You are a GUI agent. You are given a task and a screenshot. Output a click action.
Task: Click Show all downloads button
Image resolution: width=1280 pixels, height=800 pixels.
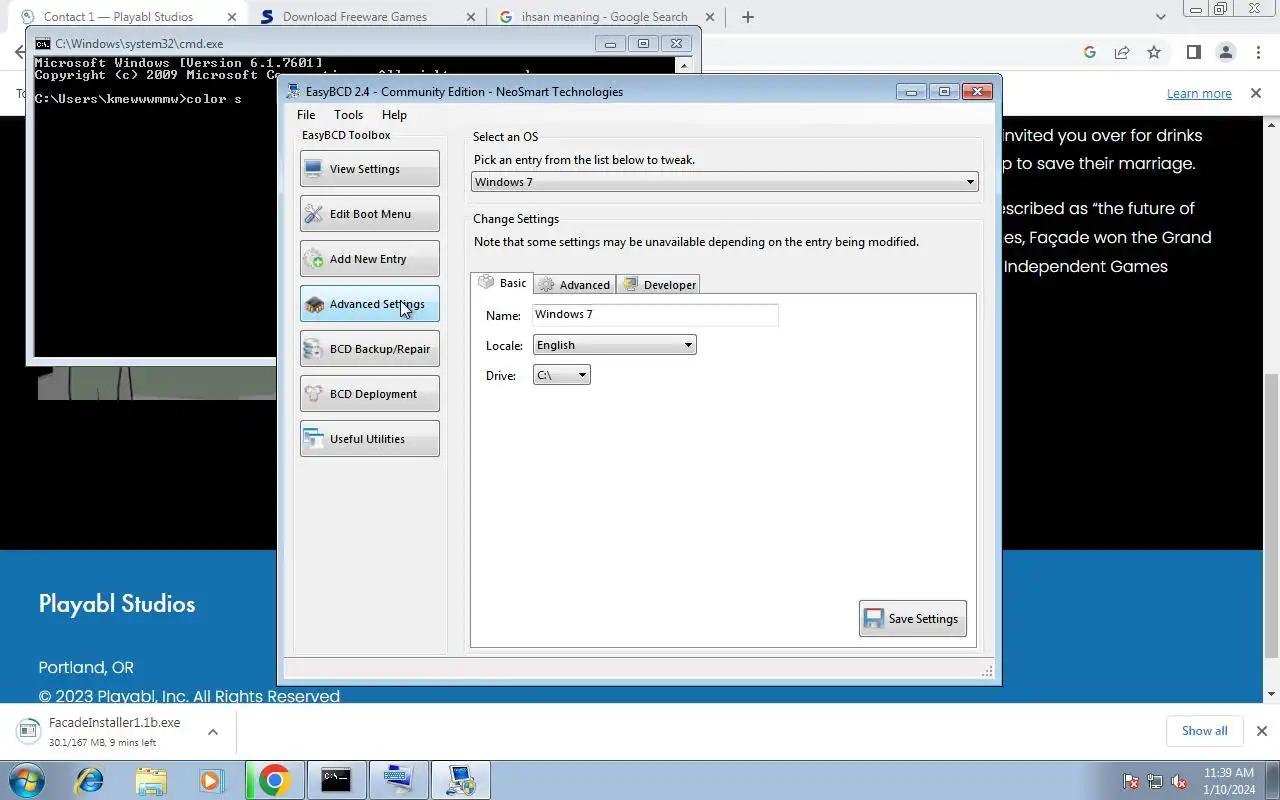point(1204,731)
